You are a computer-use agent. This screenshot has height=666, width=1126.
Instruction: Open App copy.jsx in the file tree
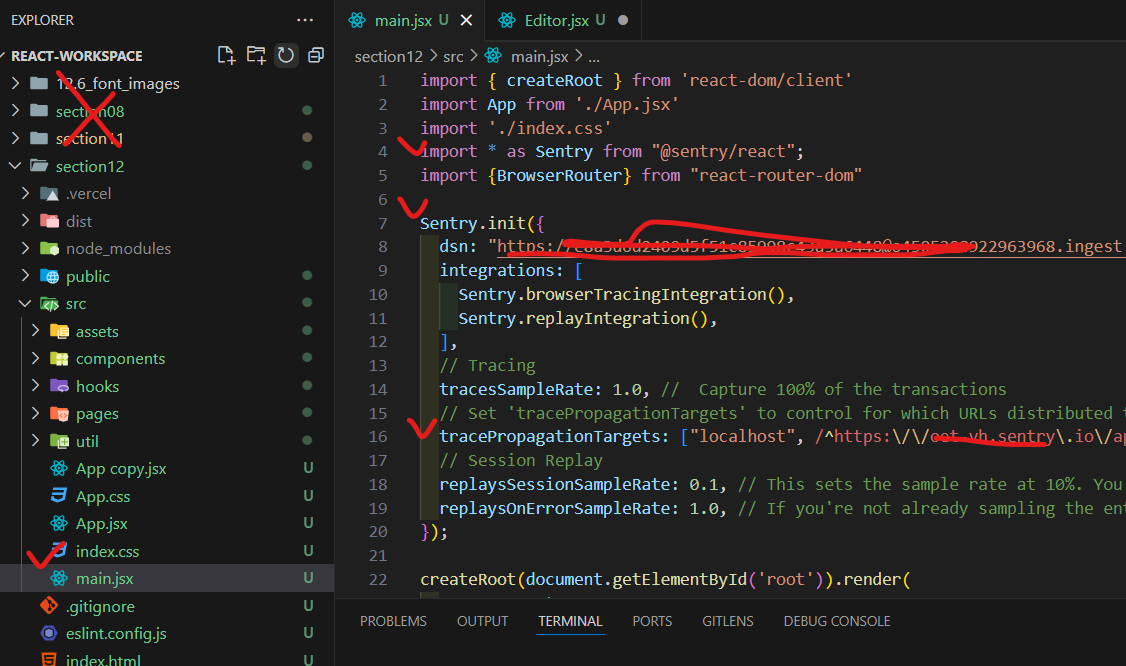[121, 468]
